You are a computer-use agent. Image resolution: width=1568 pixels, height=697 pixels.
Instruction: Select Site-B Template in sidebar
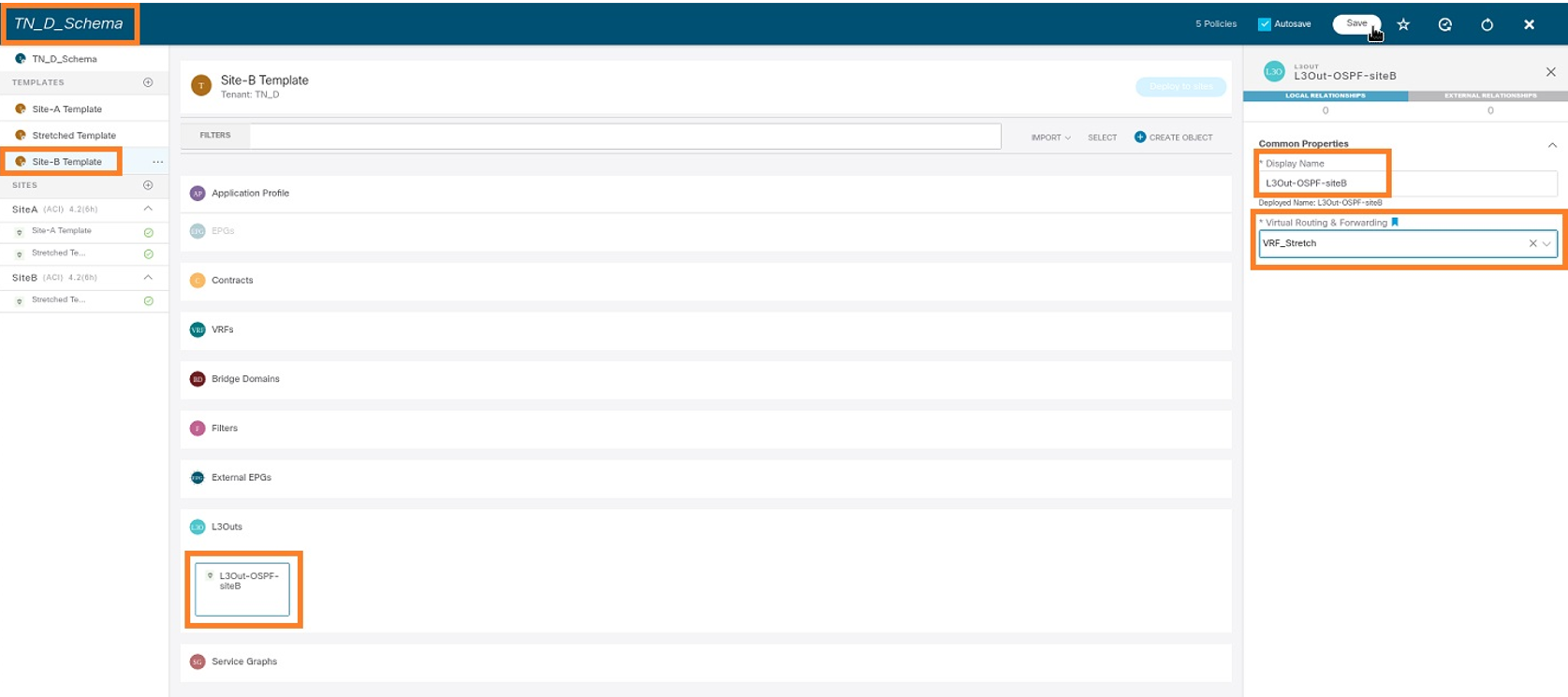[66, 162]
